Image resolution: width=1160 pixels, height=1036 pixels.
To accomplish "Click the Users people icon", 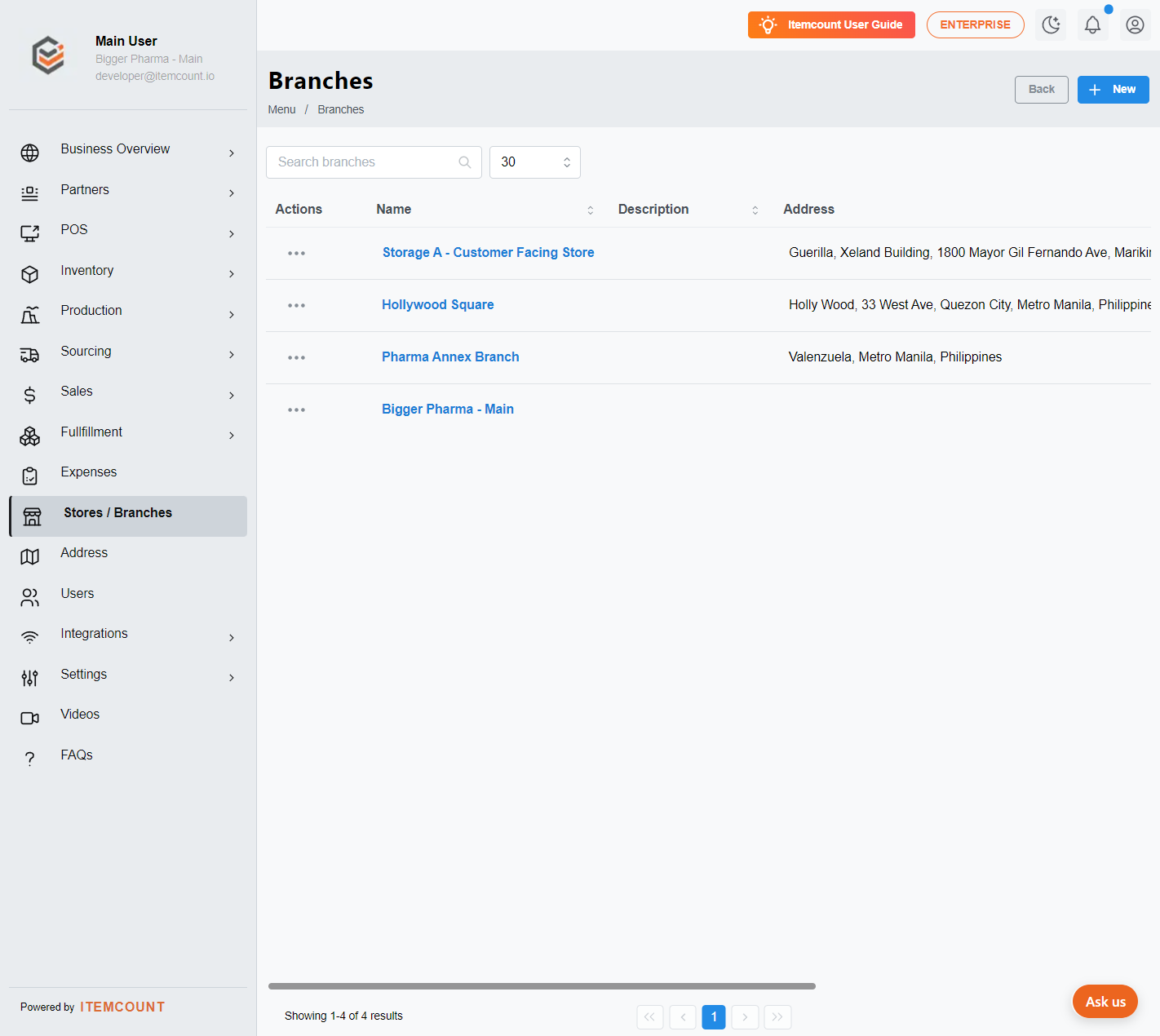I will click(30, 597).
